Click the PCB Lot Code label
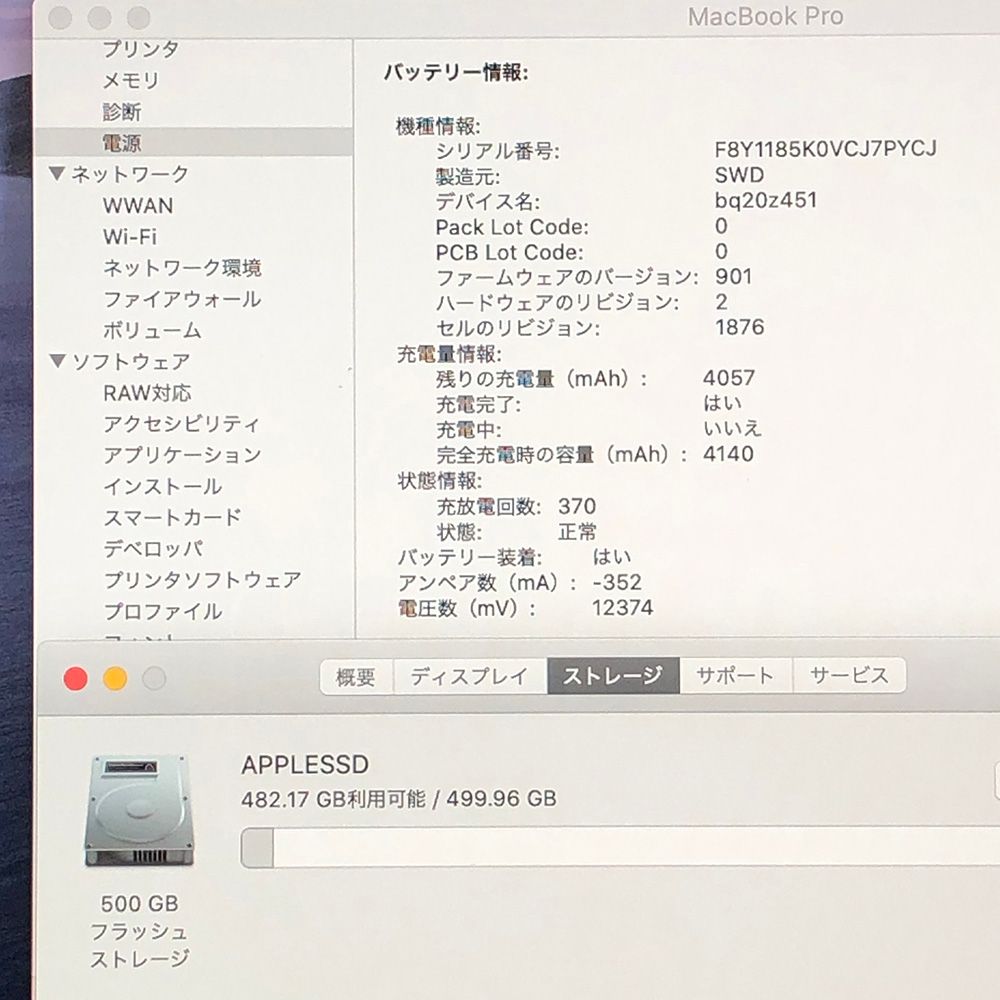 click(510, 253)
